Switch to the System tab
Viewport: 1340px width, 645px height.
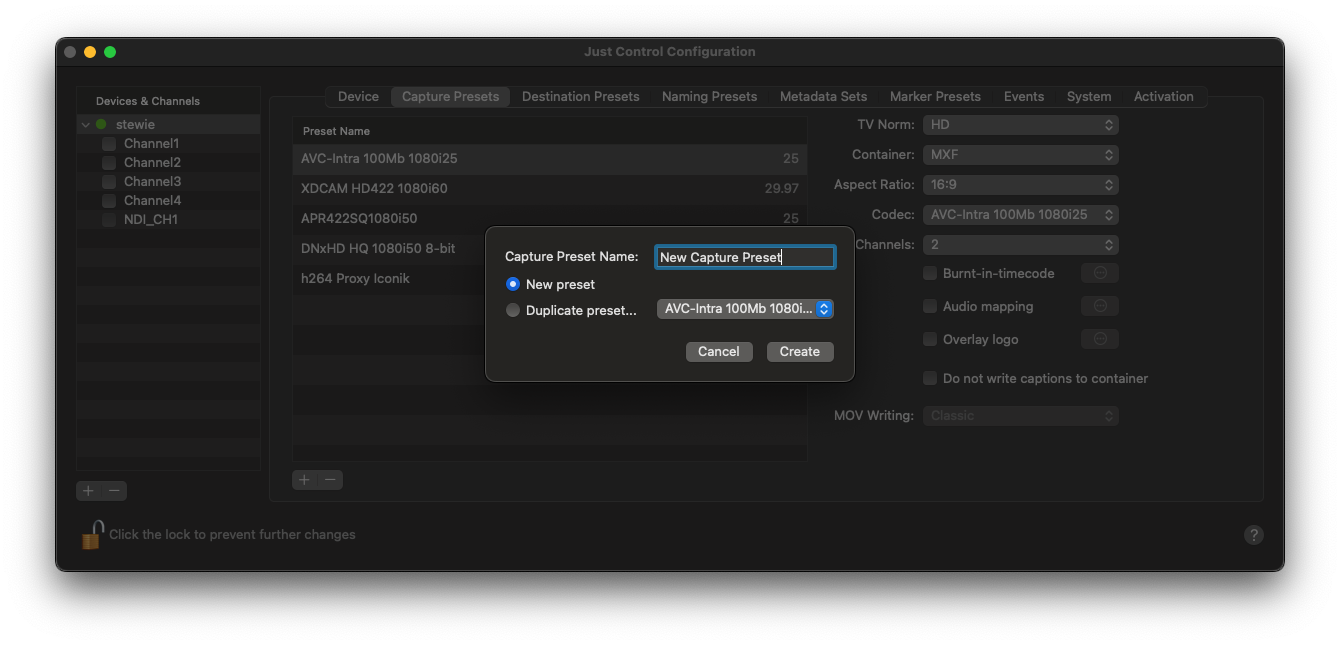[x=1089, y=97]
